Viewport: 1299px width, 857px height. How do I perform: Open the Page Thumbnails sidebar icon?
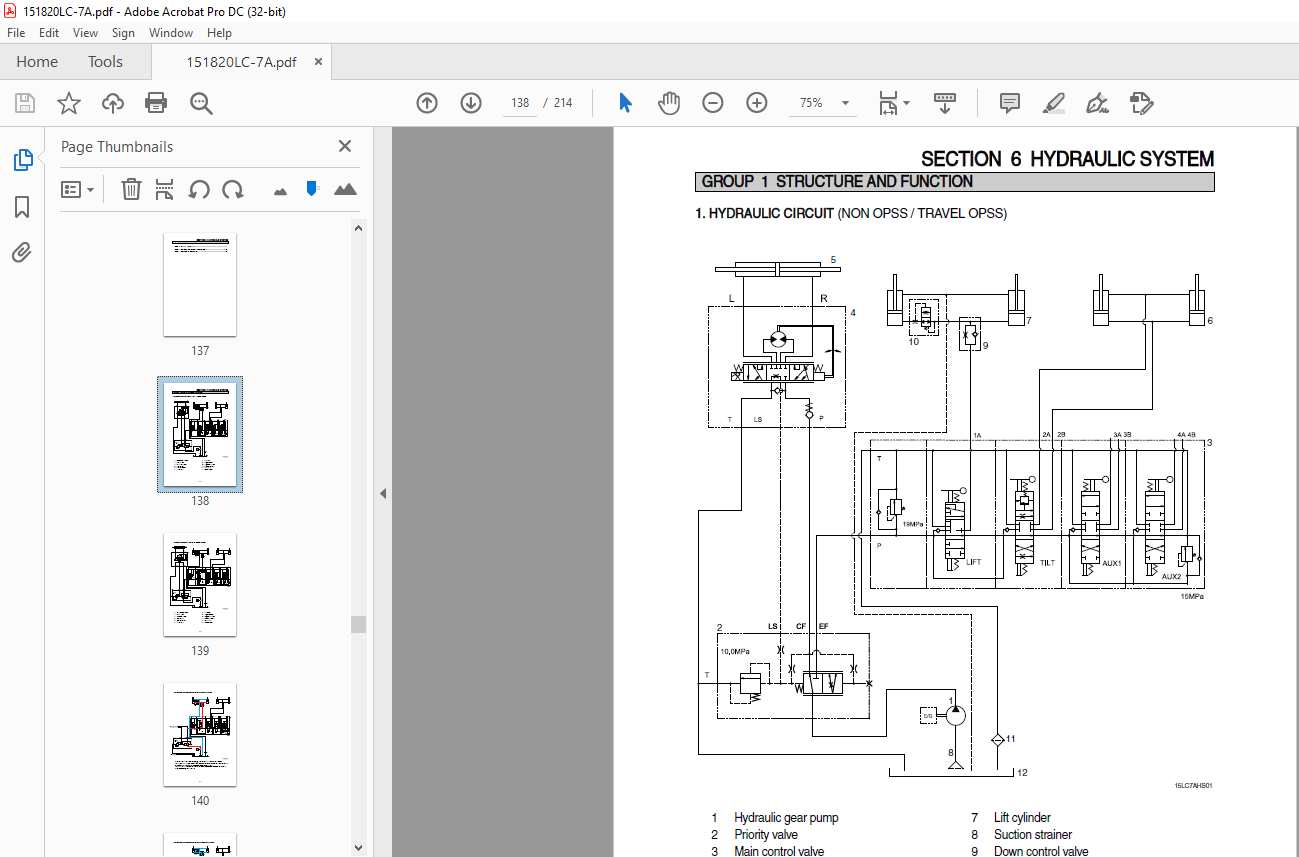[22, 159]
